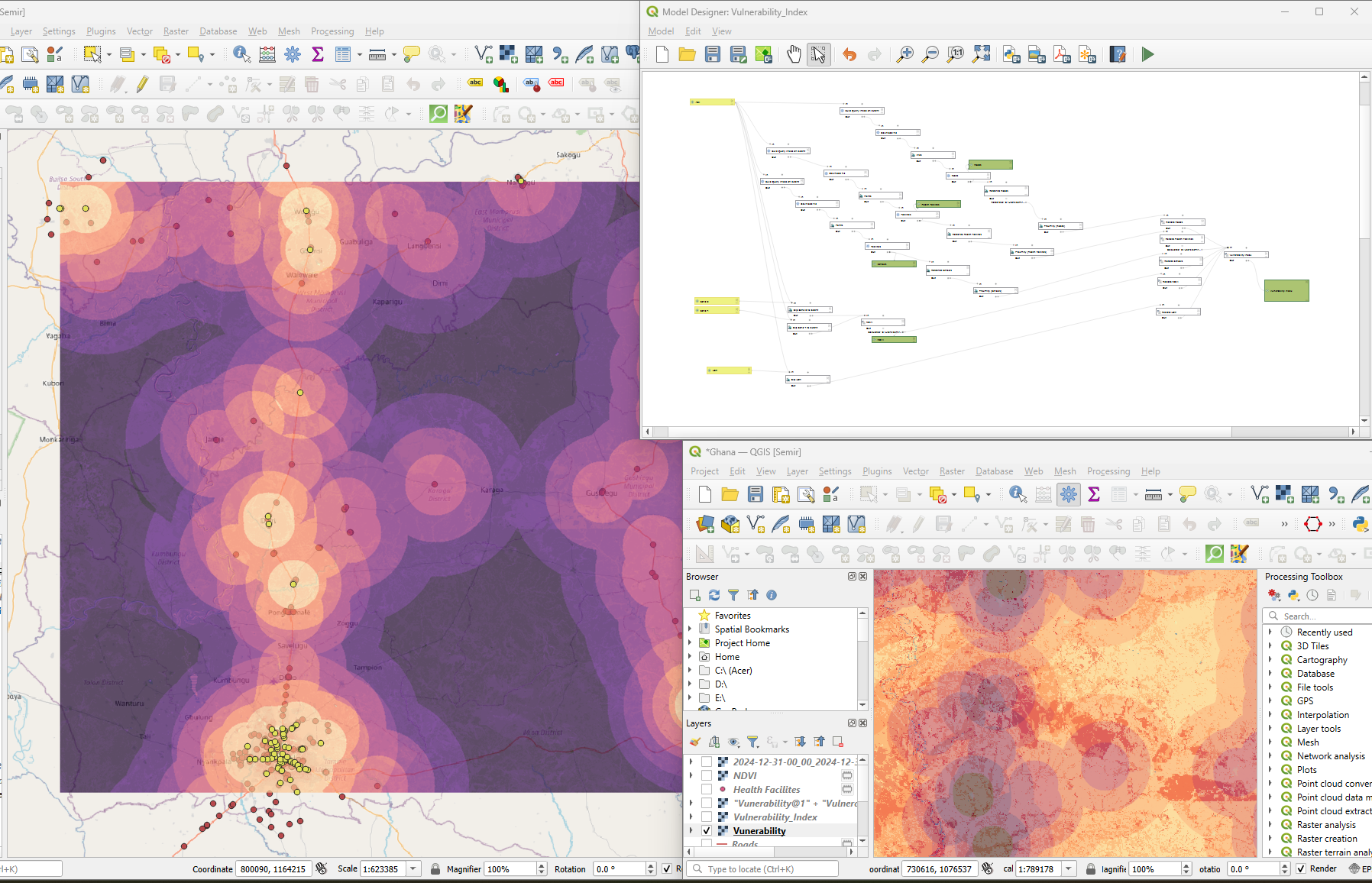Click Processing Toolbox gear icon in Ghana window
Viewport: 1372px width, 883px height.
tap(1069, 494)
